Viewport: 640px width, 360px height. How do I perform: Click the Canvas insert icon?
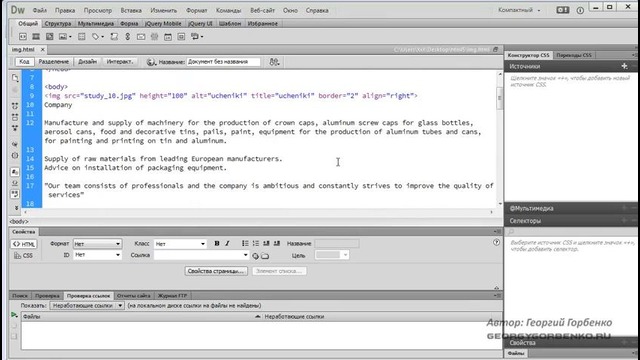tap(49, 37)
